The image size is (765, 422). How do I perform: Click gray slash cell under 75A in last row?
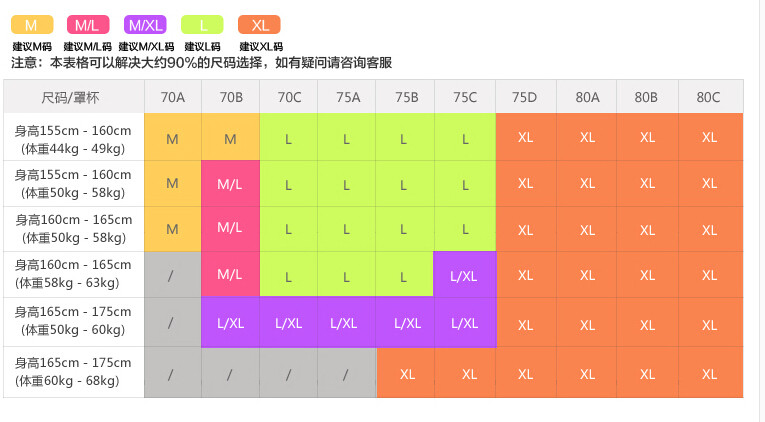pos(346,374)
